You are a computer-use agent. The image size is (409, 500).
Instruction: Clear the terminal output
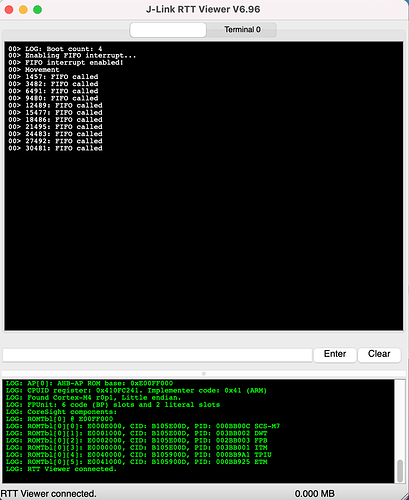(x=379, y=354)
